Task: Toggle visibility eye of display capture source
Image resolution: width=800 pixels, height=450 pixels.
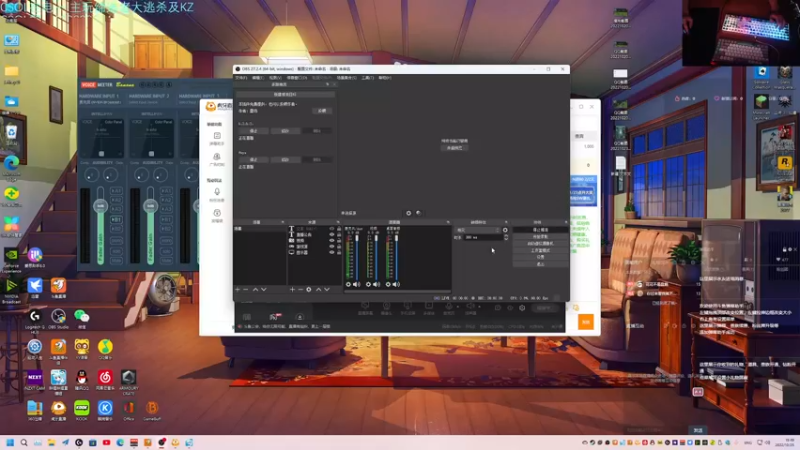Action: (332, 252)
